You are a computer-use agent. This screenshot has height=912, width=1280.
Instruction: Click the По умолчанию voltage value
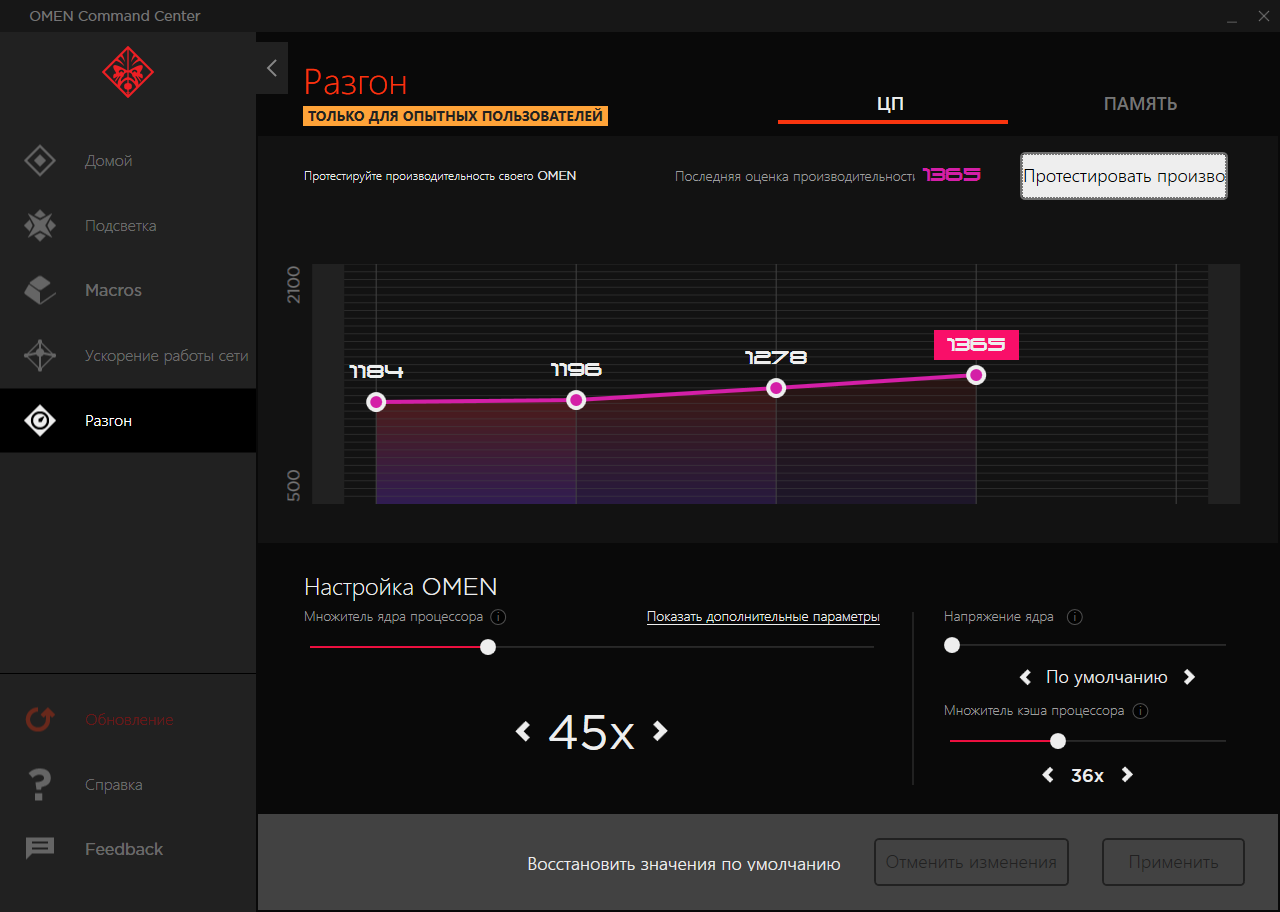1106,677
